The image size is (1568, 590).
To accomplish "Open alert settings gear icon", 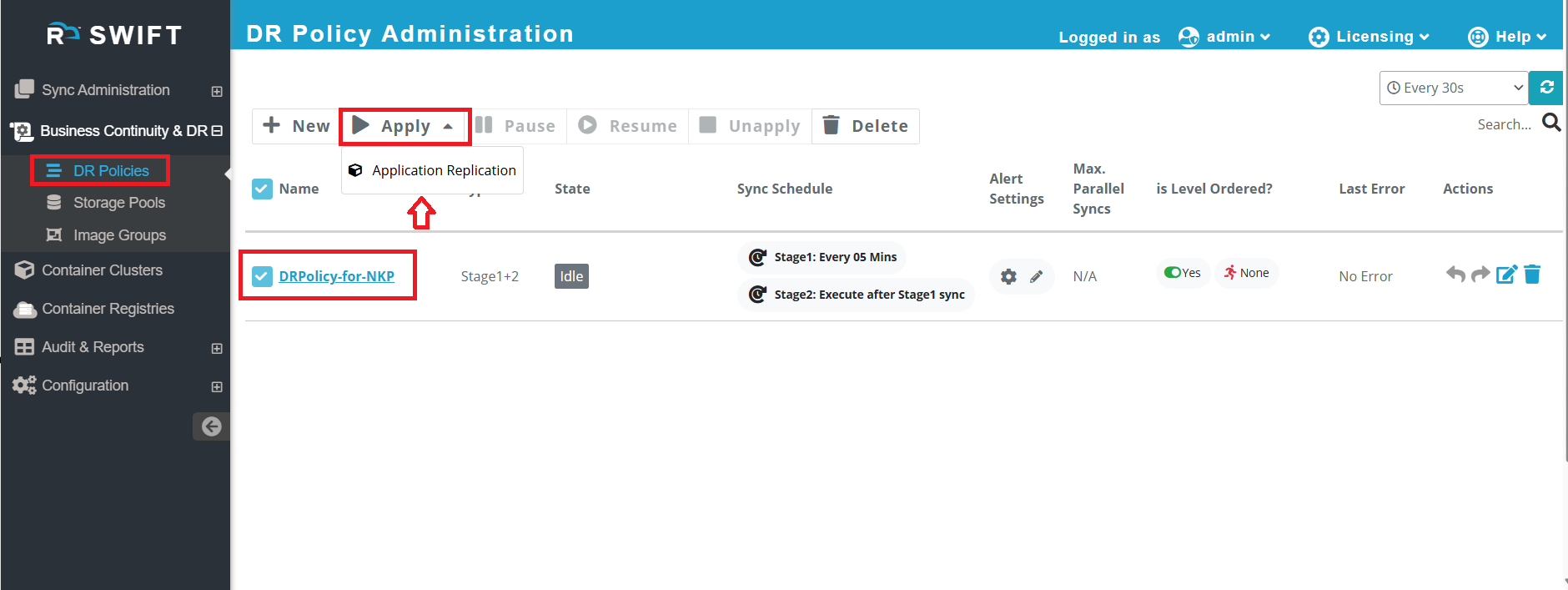I will coord(1008,276).
